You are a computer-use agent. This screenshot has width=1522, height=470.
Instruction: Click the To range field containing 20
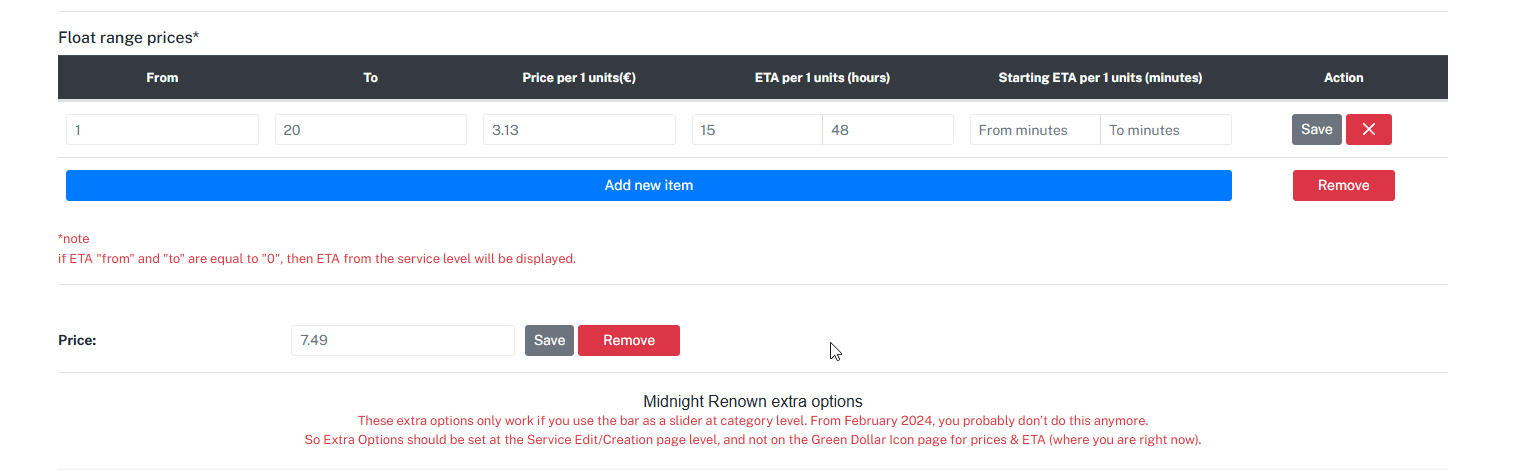370,130
